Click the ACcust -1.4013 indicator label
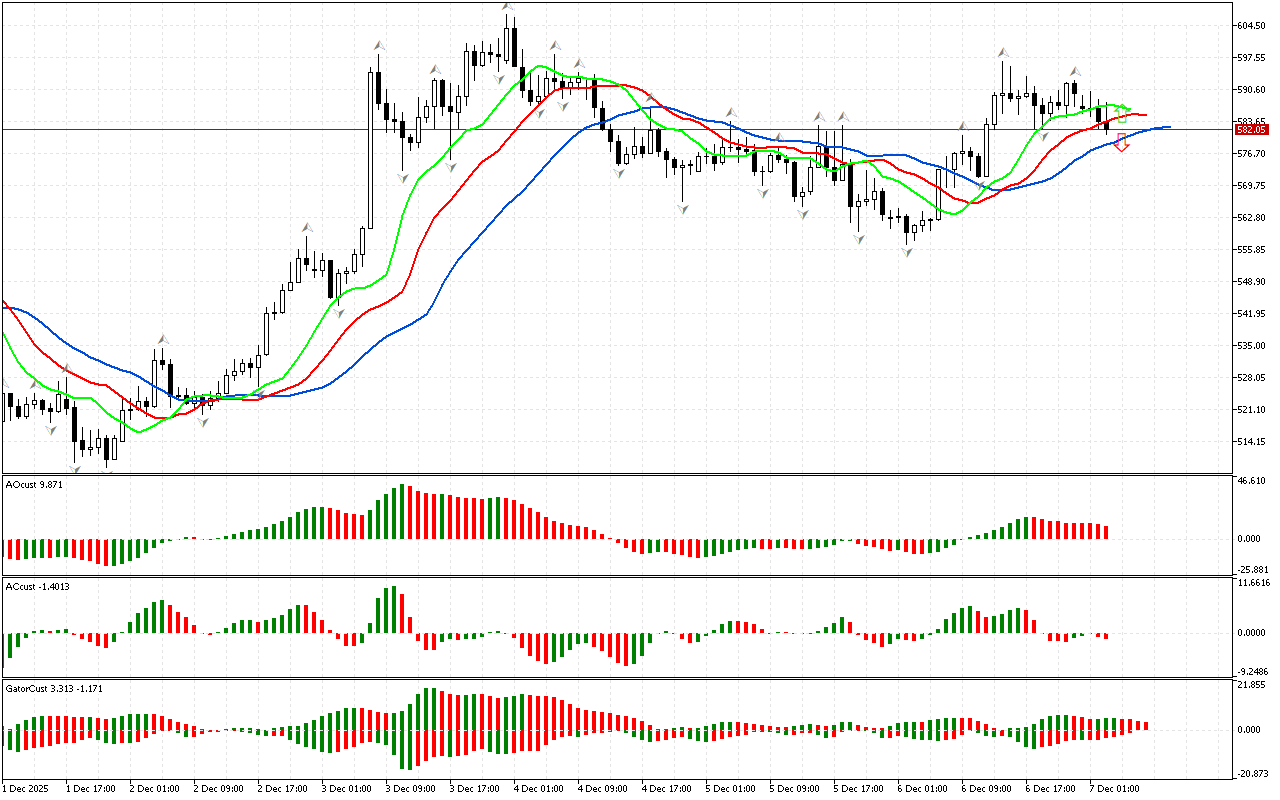Screen dimensions: 1280x800 (37, 586)
